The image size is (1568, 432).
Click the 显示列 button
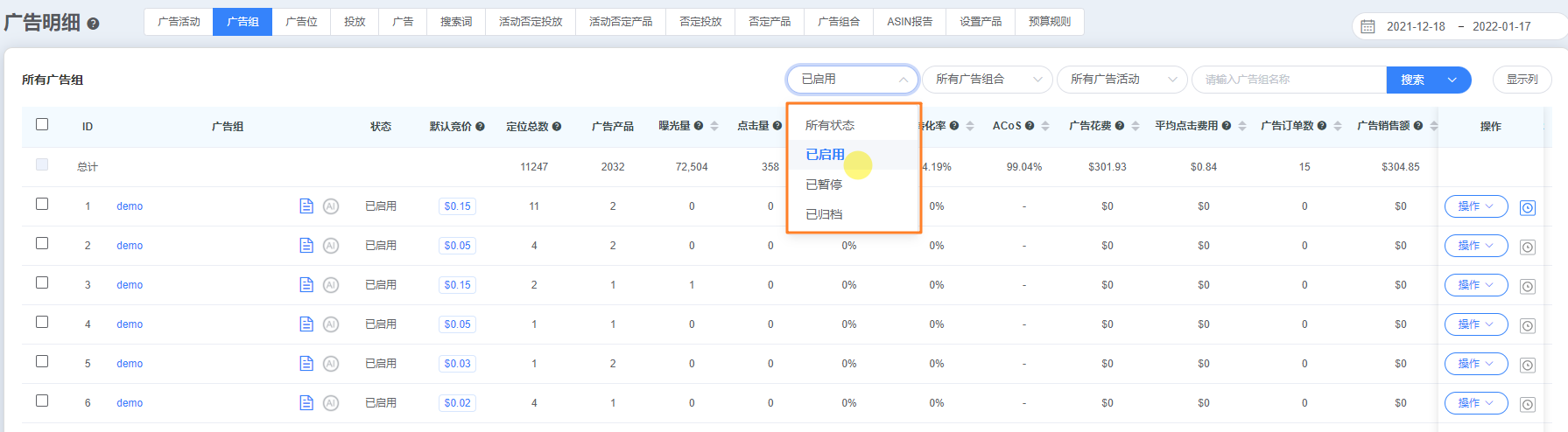(1522, 80)
